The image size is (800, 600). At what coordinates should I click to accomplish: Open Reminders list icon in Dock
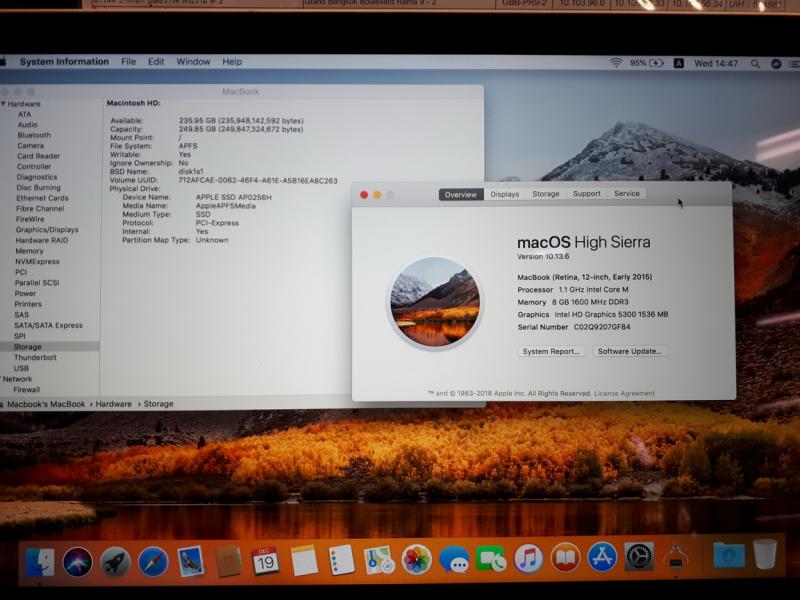341,560
